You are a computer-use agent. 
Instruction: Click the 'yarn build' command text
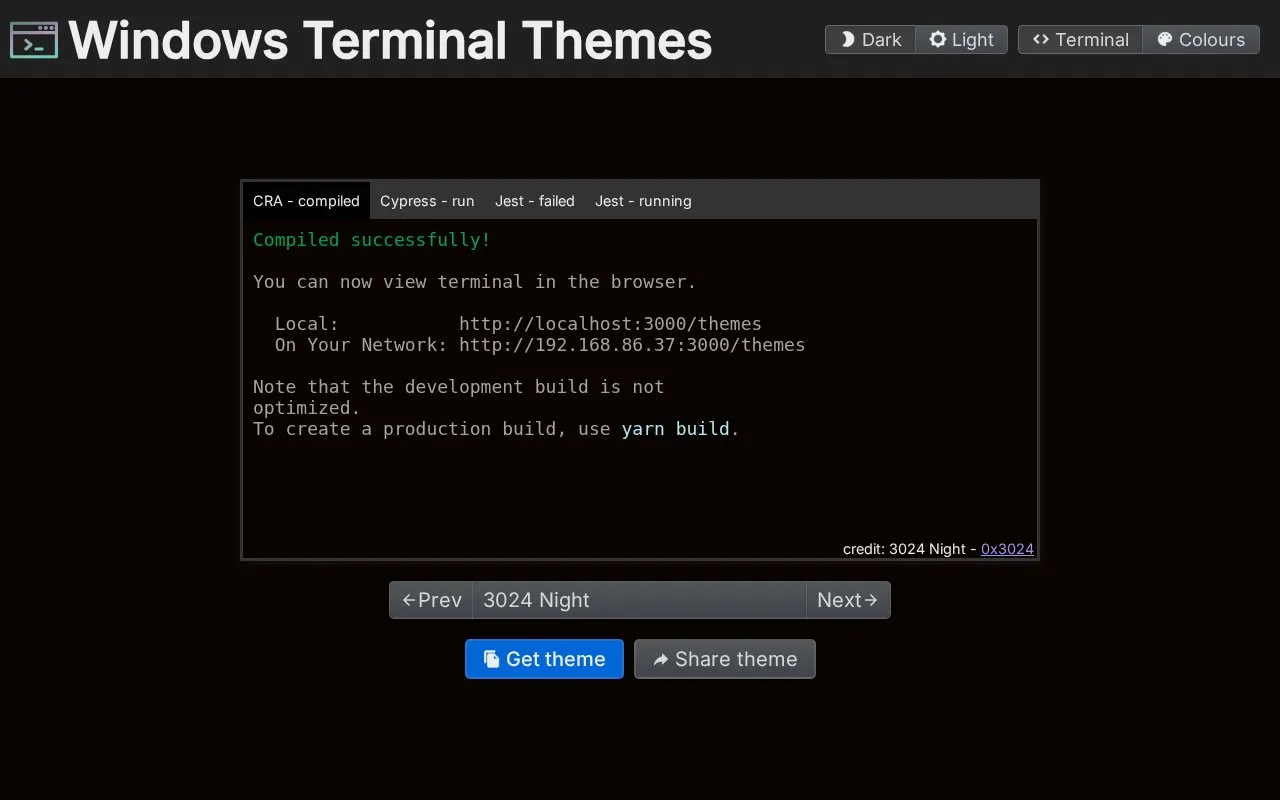[x=675, y=429]
